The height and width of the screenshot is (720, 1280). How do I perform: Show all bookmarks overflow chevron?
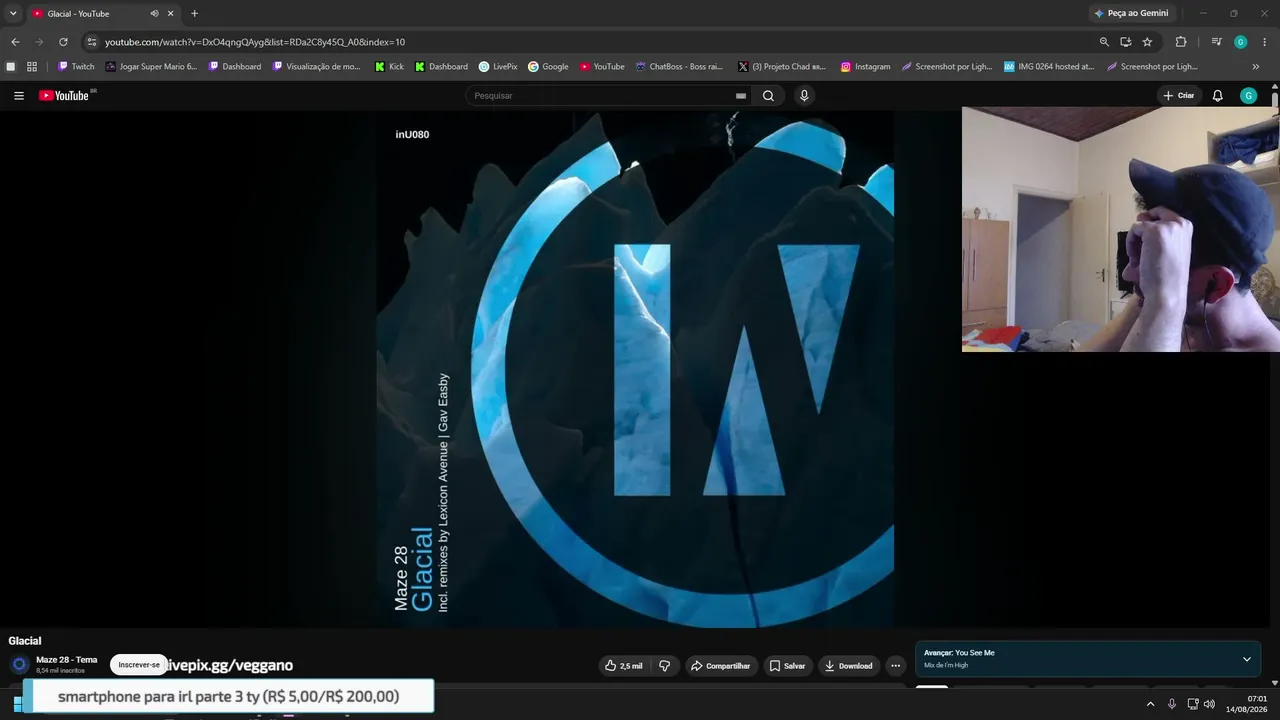(1256, 67)
